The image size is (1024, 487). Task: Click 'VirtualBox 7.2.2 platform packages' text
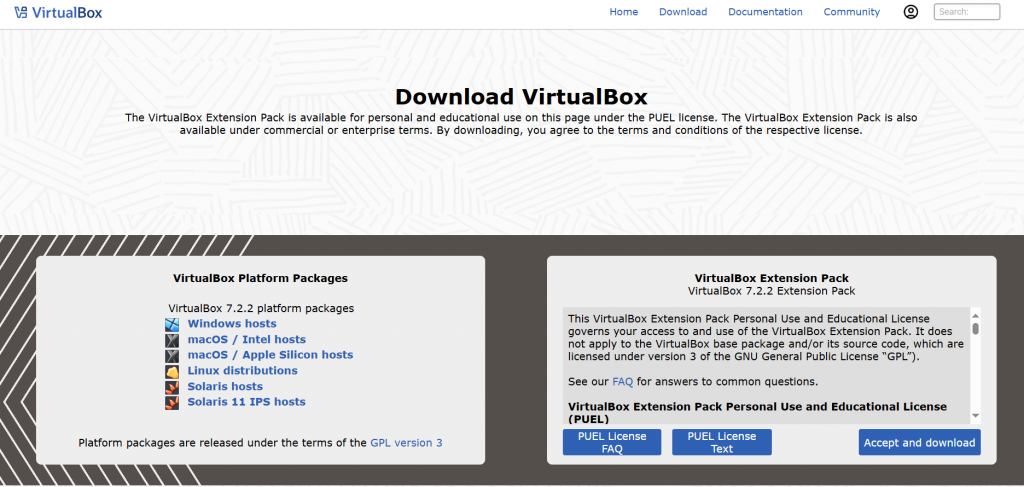[261, 308]
